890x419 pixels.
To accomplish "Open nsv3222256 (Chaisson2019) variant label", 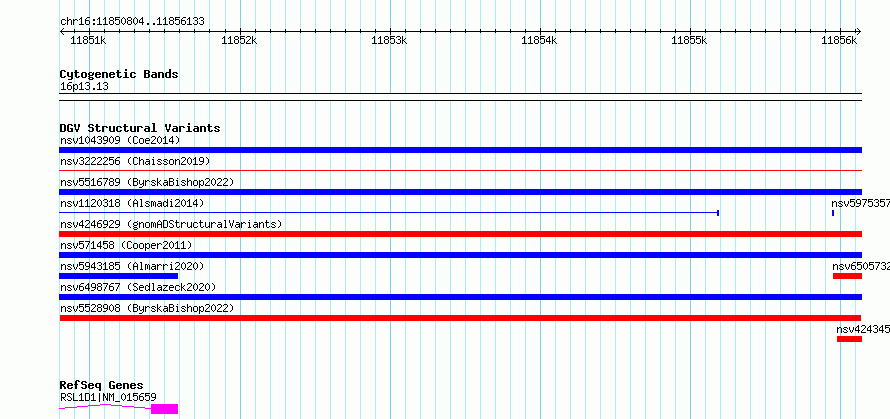I will coord(135,161).
